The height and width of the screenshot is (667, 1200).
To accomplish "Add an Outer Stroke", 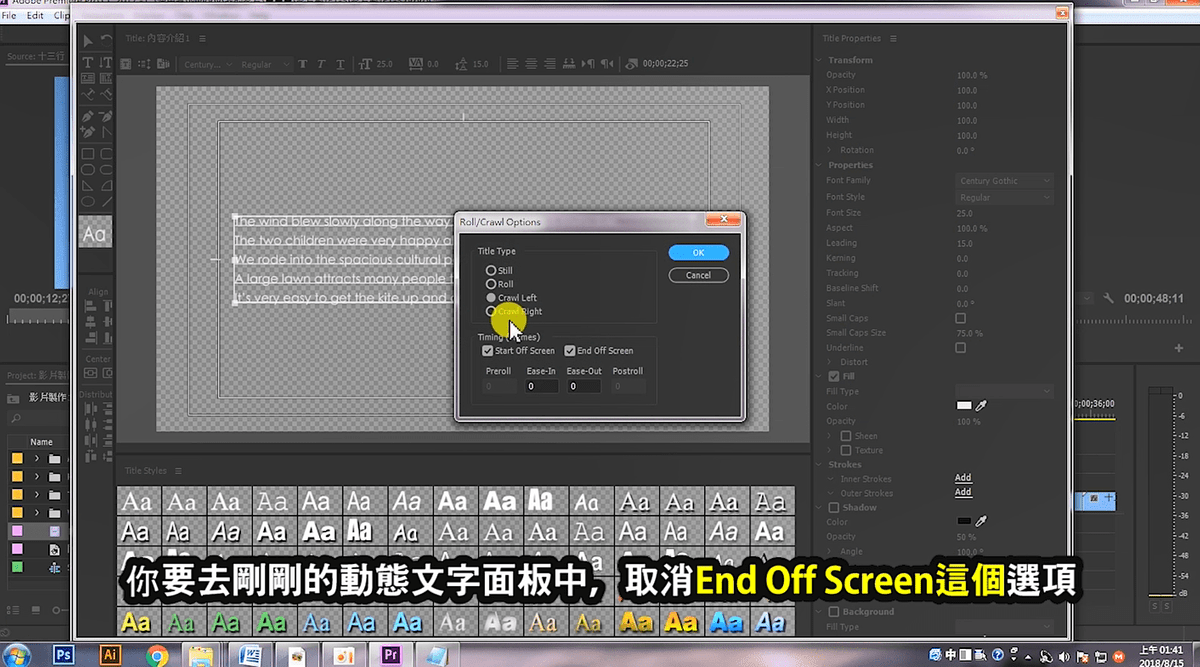I will (x=963, y=492).
